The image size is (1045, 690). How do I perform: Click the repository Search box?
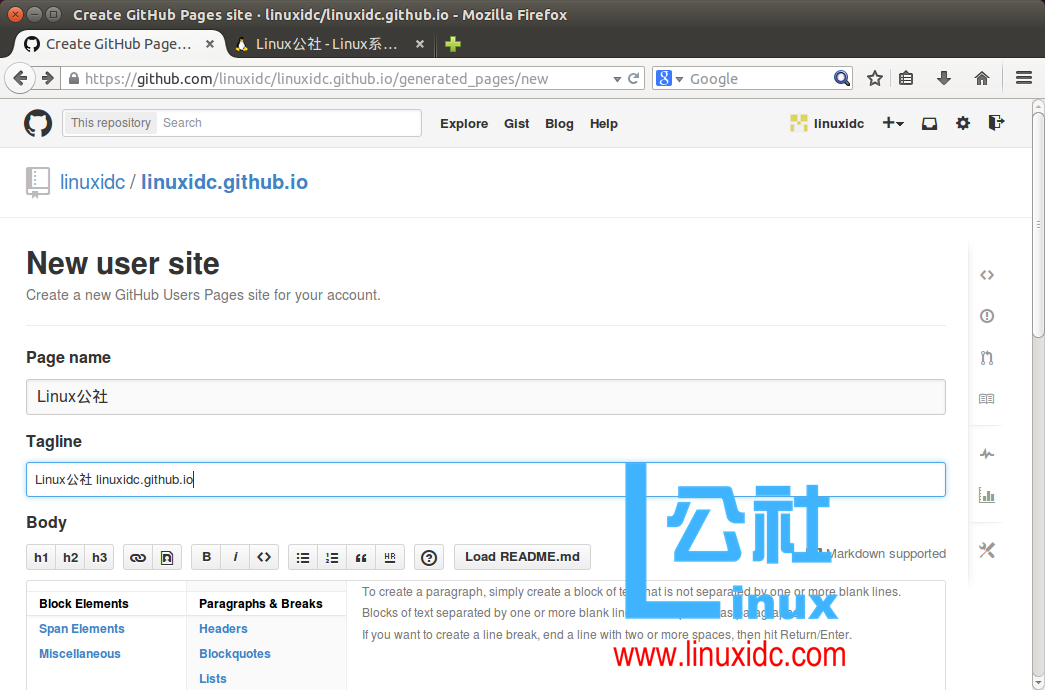[289, 123]
